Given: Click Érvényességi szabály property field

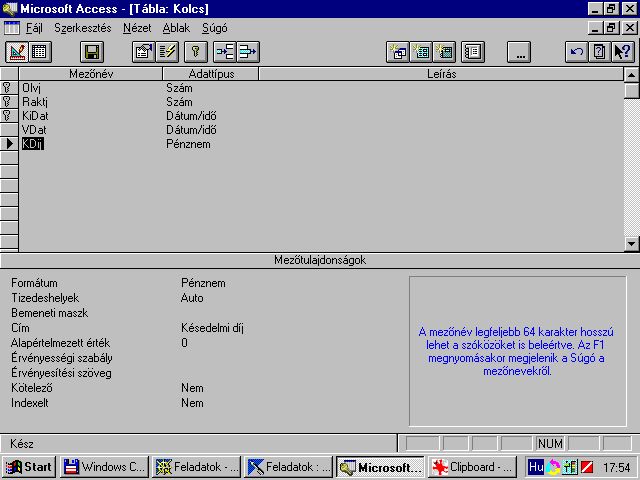Looking at the screenshot, I should click(x=290, y=358).
